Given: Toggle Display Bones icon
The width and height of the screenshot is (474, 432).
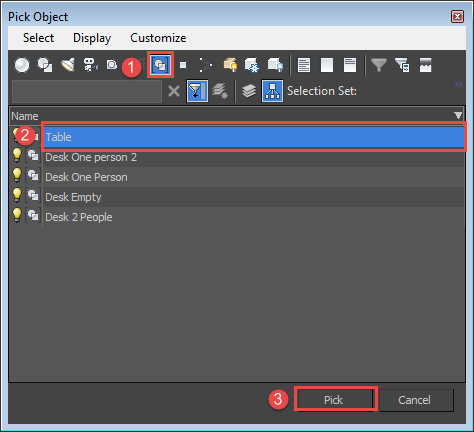Looking at the screenshot, I should point(205,65).
